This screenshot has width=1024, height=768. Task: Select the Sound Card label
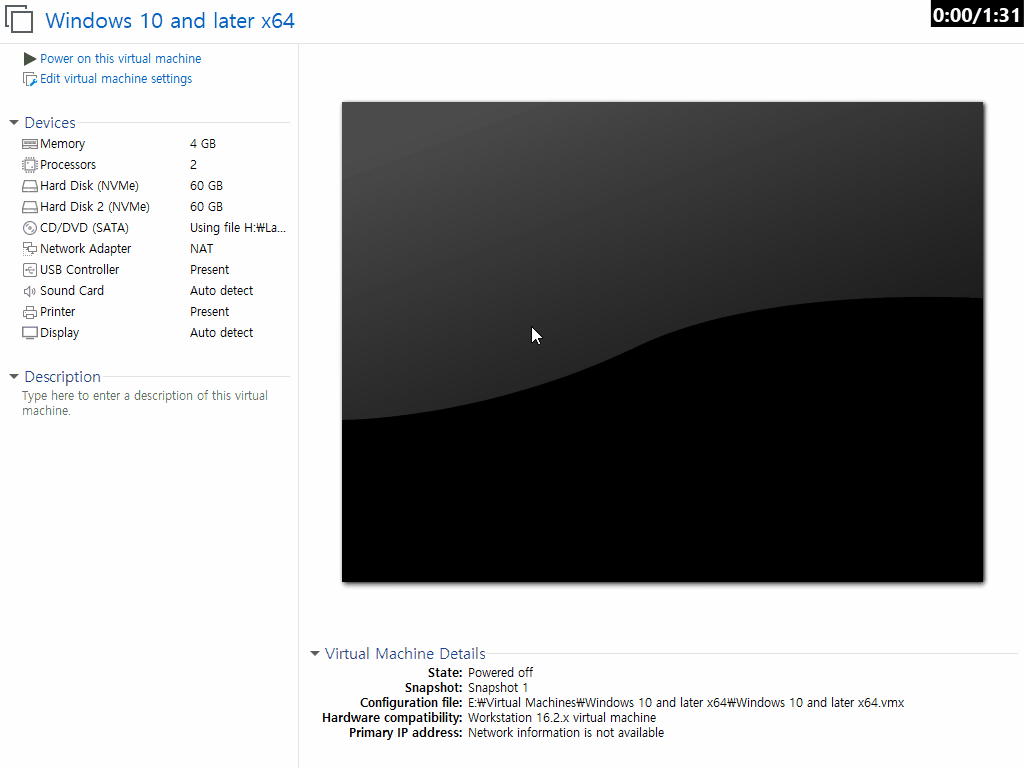click(72, 291)
